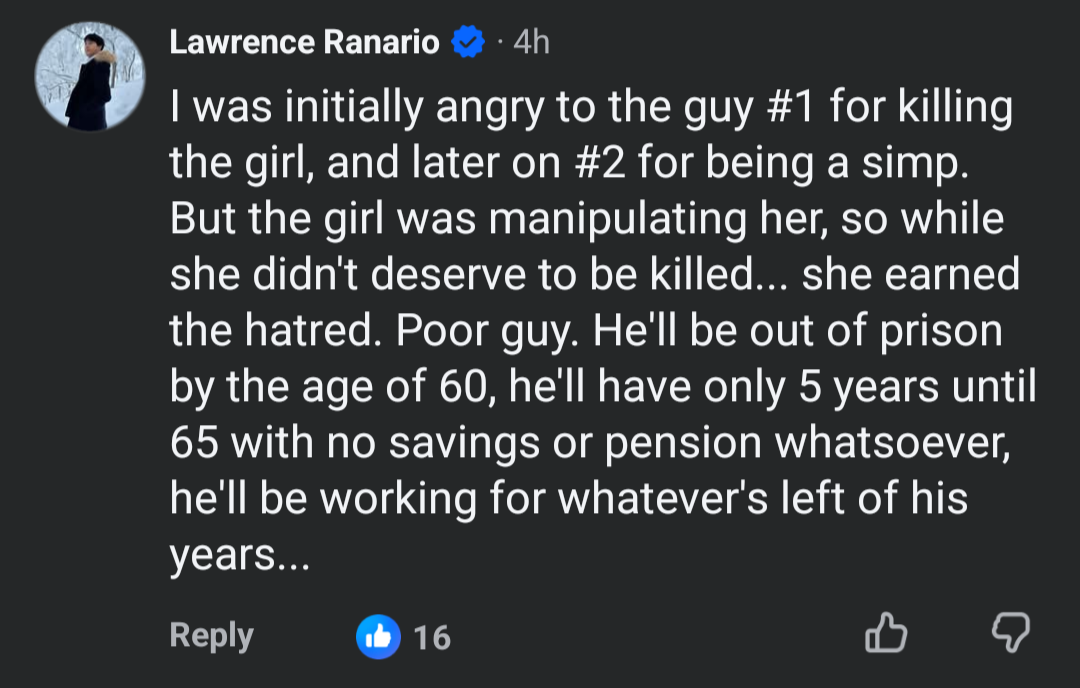1080x688 pixels.
Task: Click the blue verified badge checkmark
Action: 468,42
